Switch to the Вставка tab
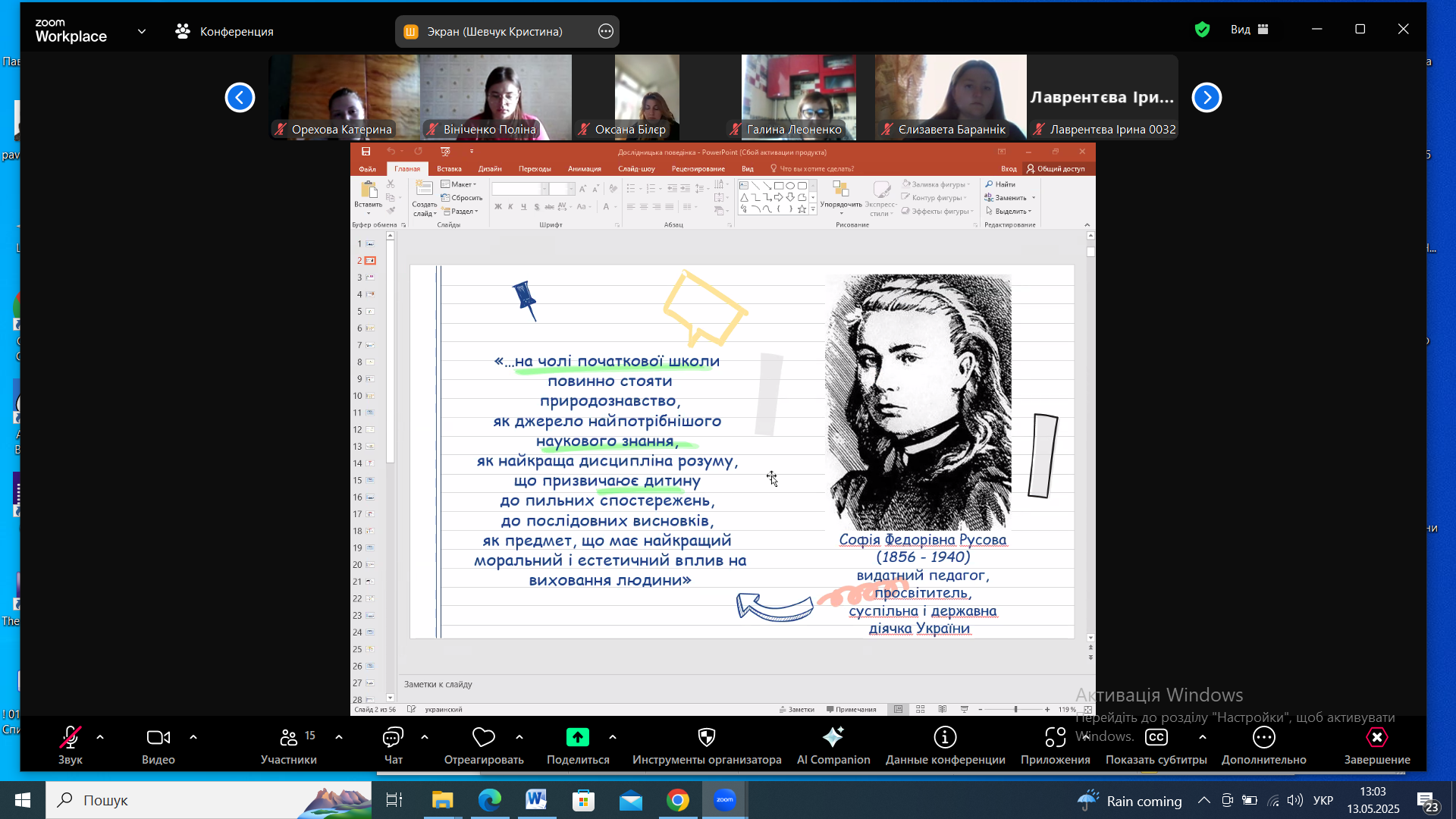This screenshot has width=1456, height=819. [x=449, y=169]
